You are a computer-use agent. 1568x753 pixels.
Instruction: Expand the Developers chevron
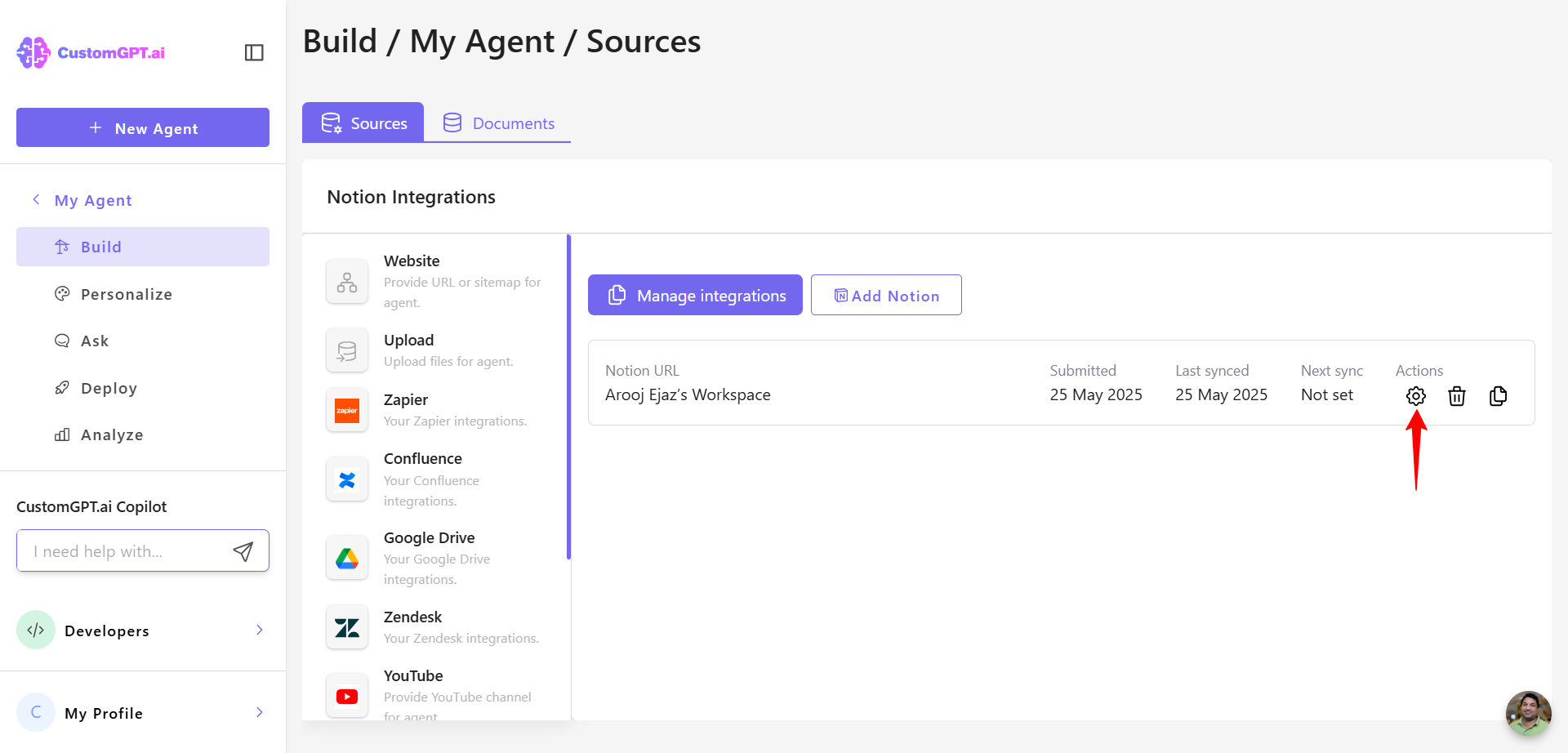coord(260,630)
